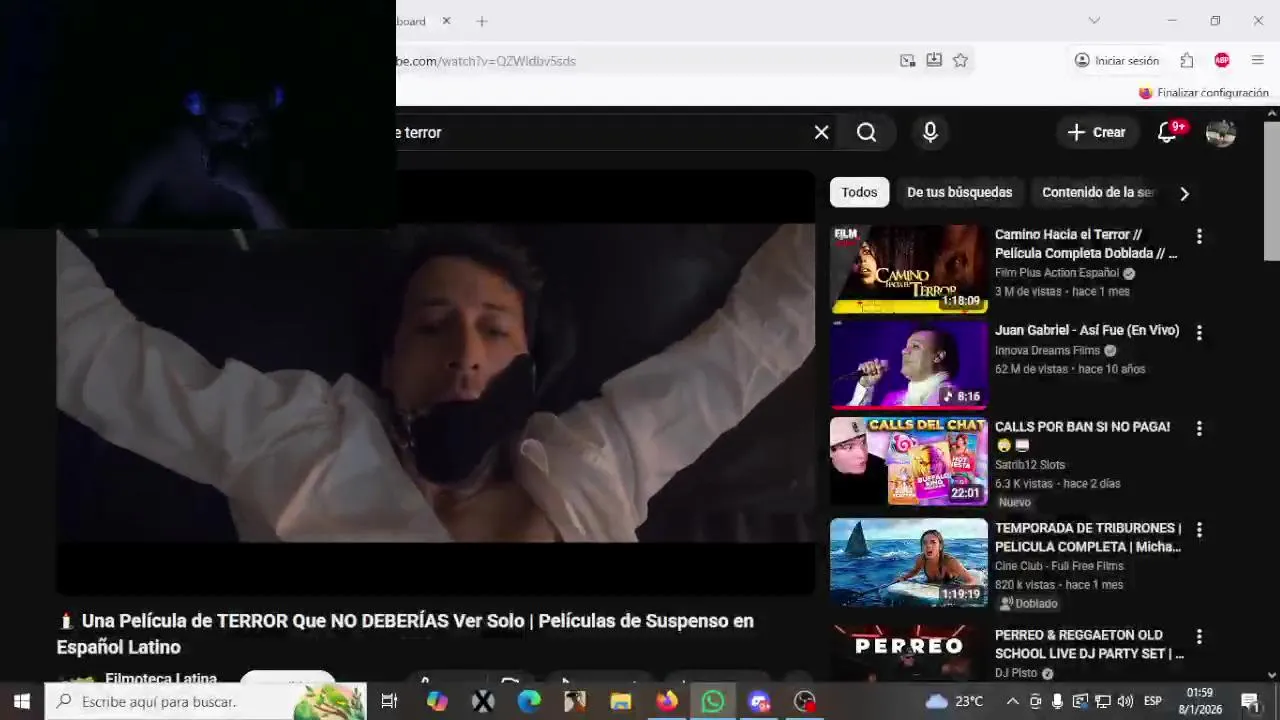Open options for CALLS POR BAN video
The image size is (1280, 720).
[x=1199, y=428]
